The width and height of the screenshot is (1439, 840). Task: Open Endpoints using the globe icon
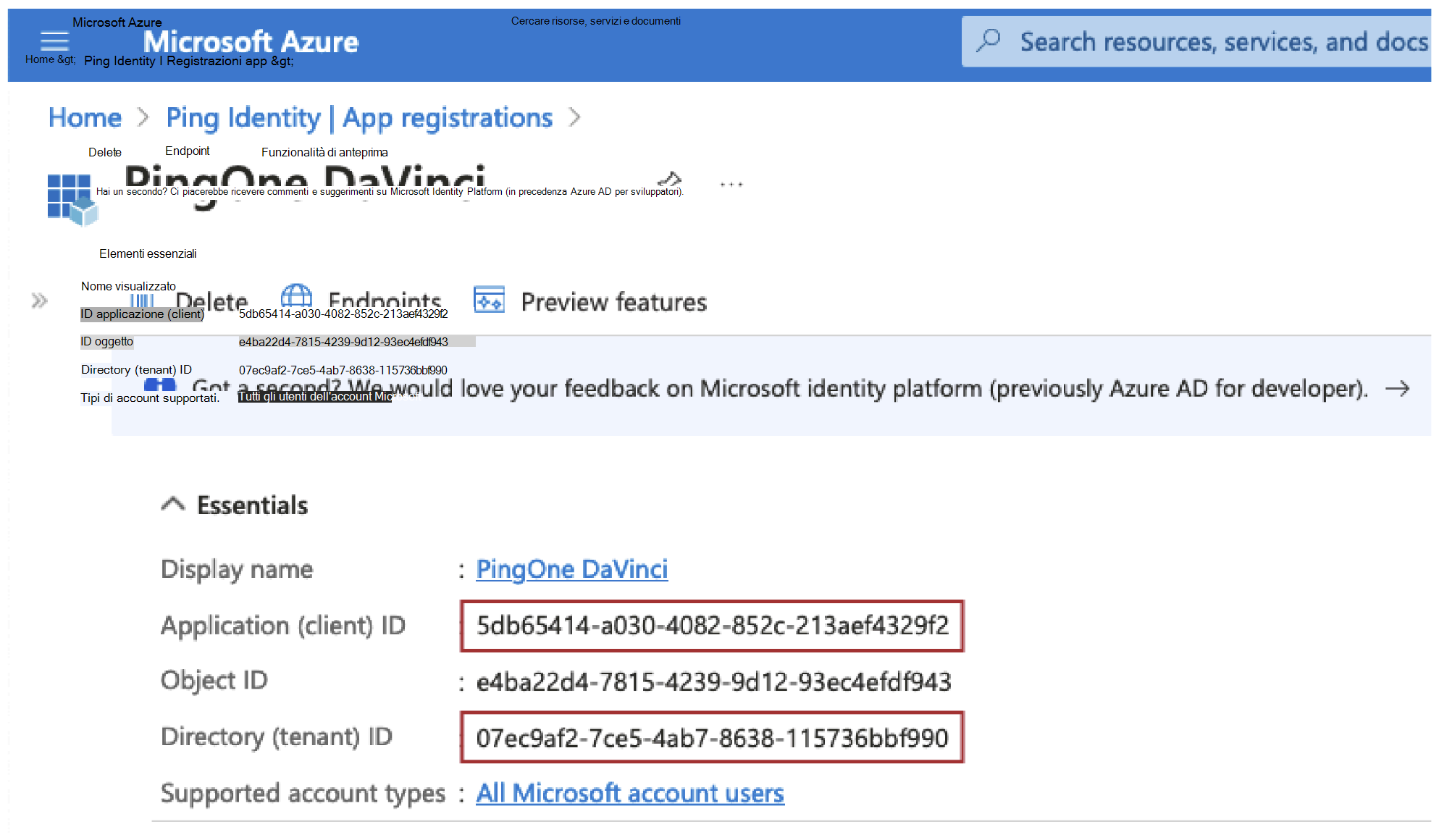point(295,298)
